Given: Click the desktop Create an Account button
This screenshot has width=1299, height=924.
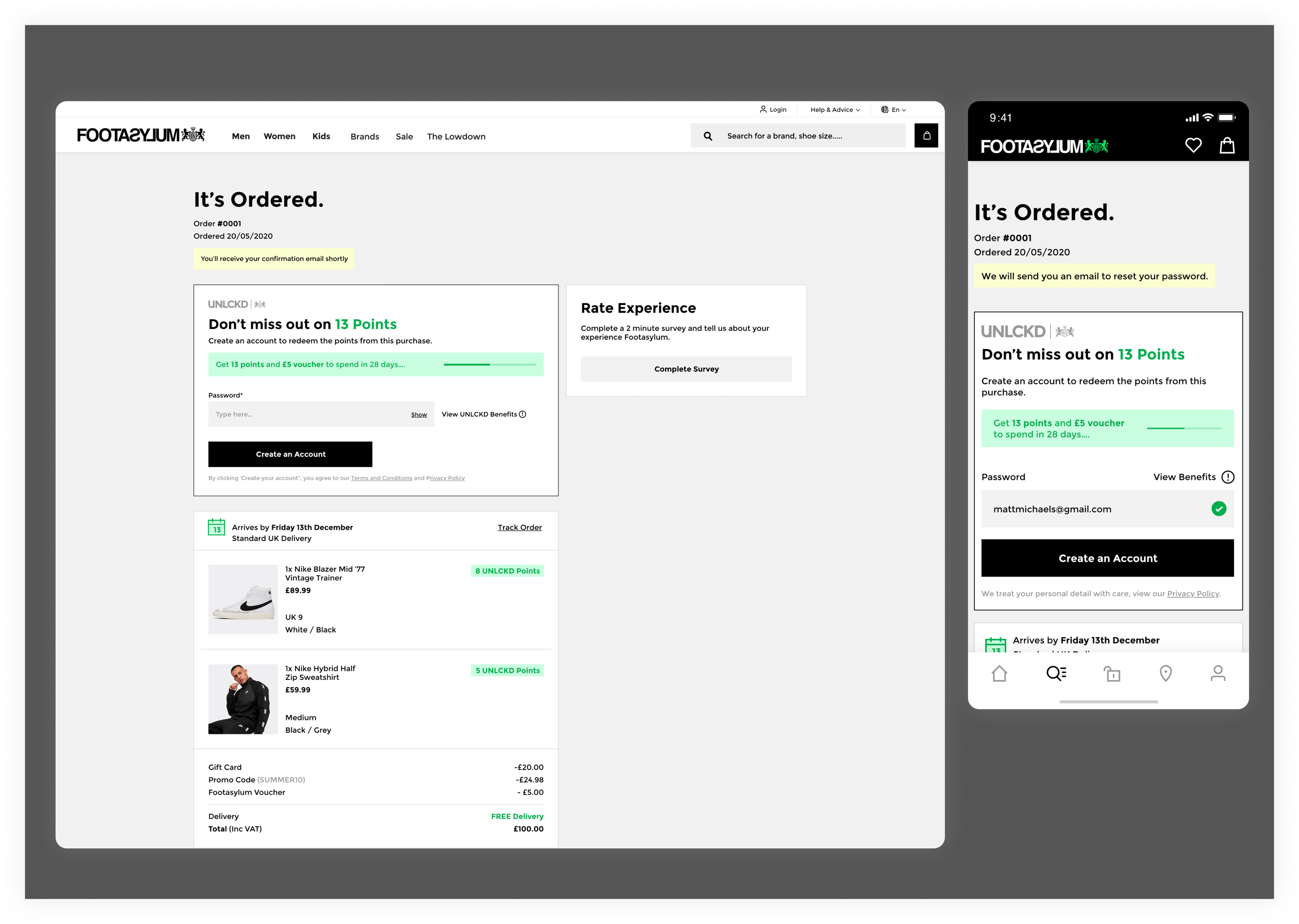Looking at the screenshot, I should 290,454.
